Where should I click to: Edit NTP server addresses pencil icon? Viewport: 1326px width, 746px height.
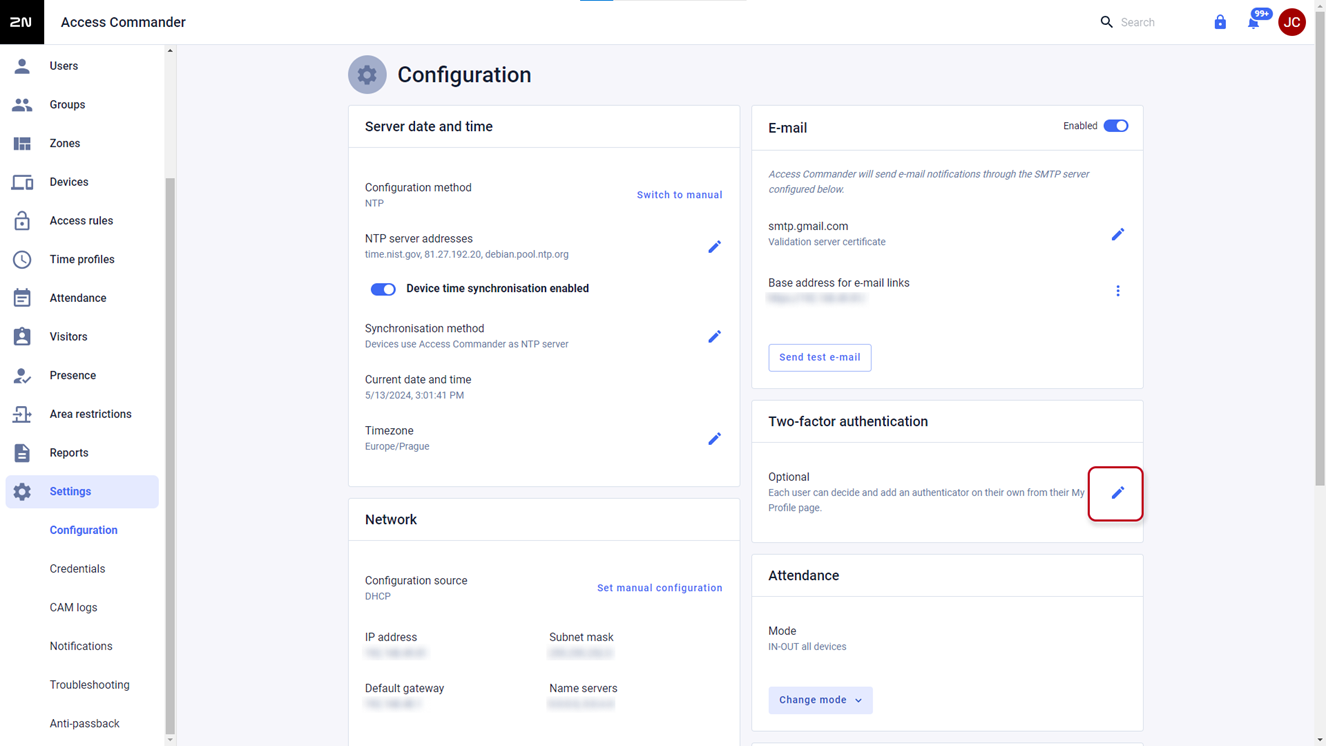click(714, 246)
